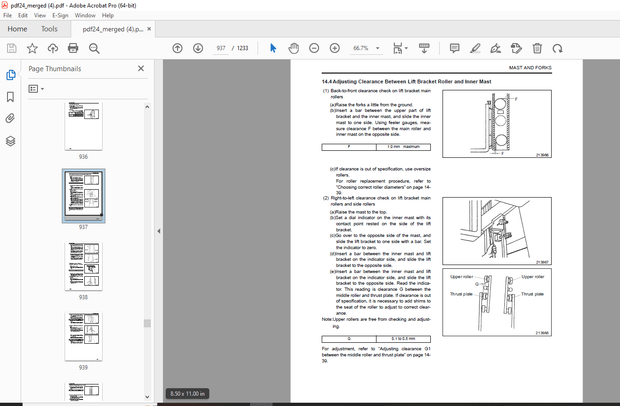The width and height of the screenshot is (620, 406).
Task: Zoom out with minus button
Action: 314,48
